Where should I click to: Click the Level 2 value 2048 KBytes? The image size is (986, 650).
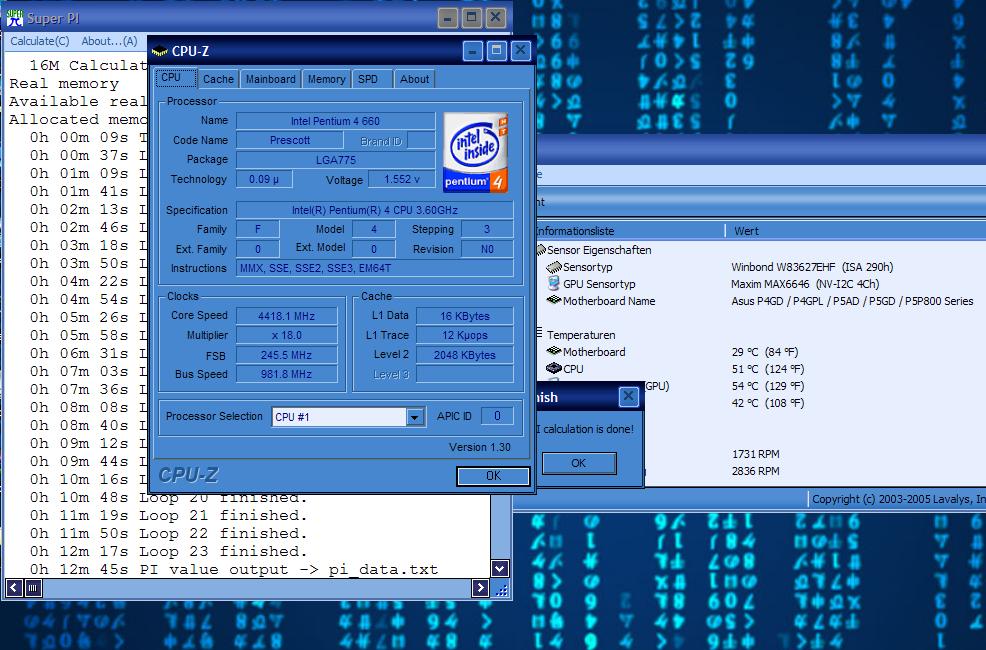pos(465,355)
